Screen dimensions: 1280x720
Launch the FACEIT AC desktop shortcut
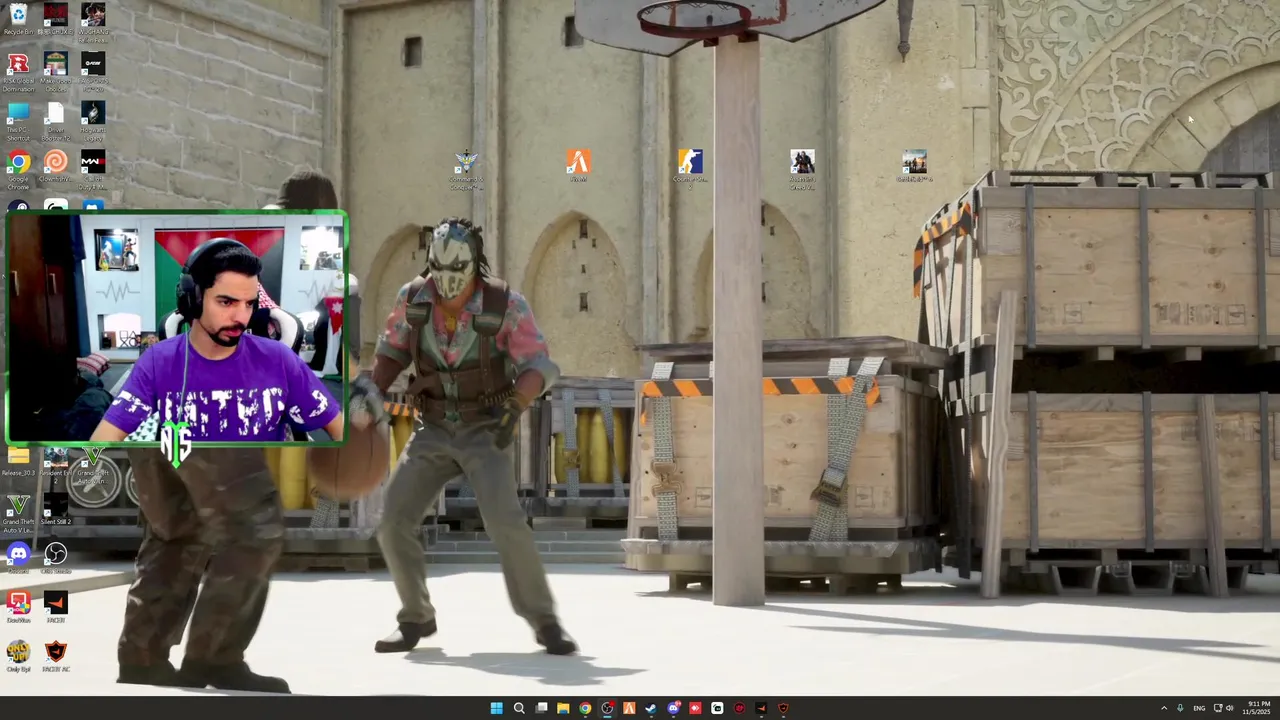(55, 656)
